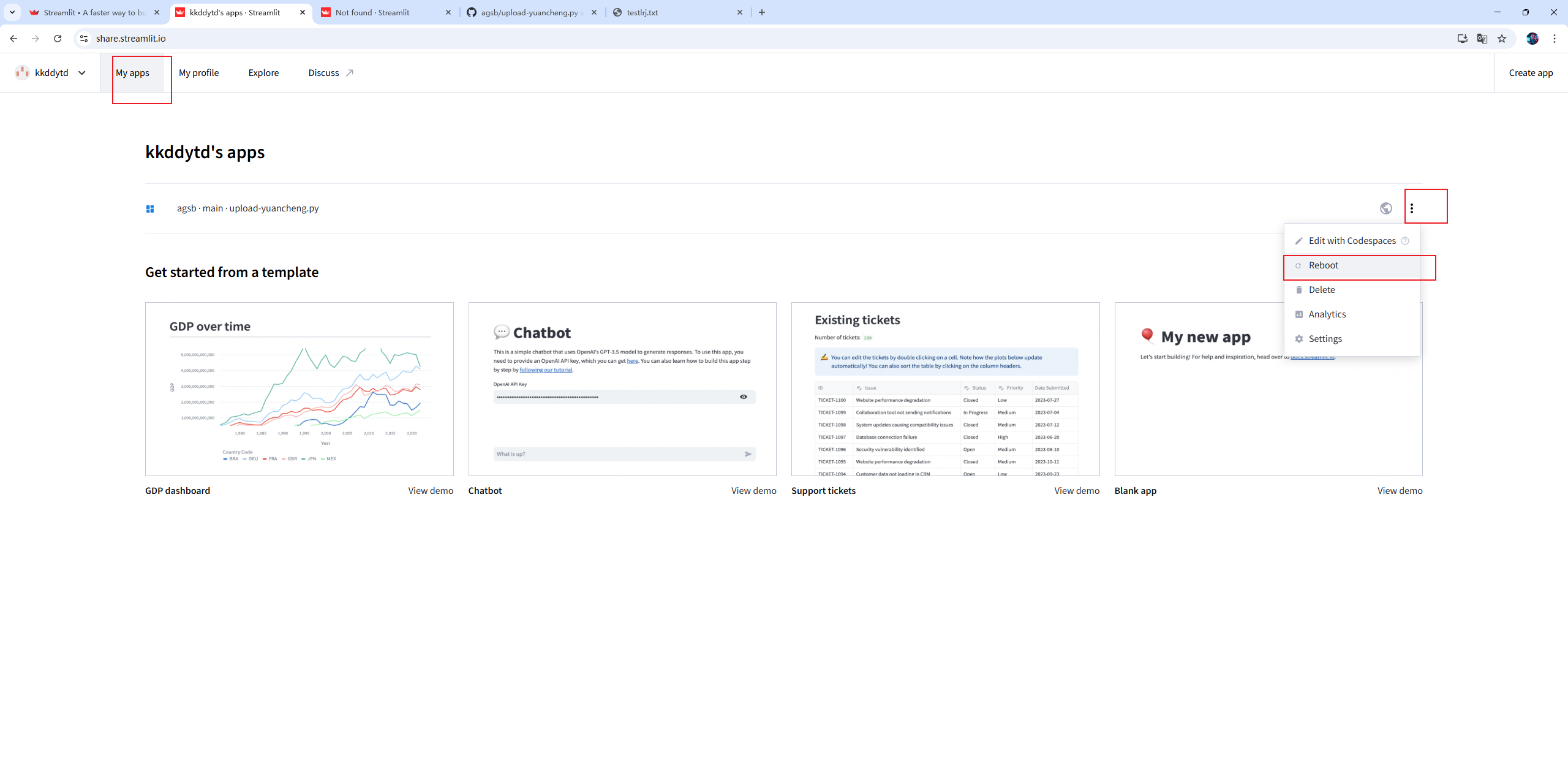Go back using the browser back arrow
This screenshot has width=1568, height=766.
pyautogui.click(x=13, y=39)
